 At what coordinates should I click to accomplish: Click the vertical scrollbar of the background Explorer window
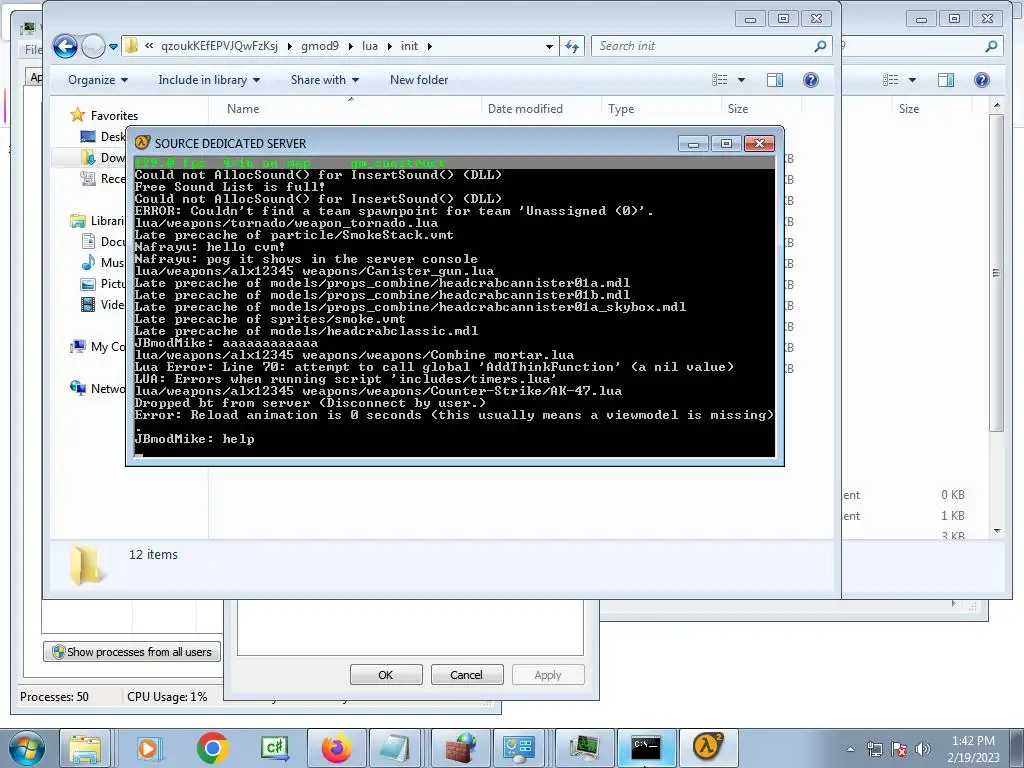tap(996, 273)
